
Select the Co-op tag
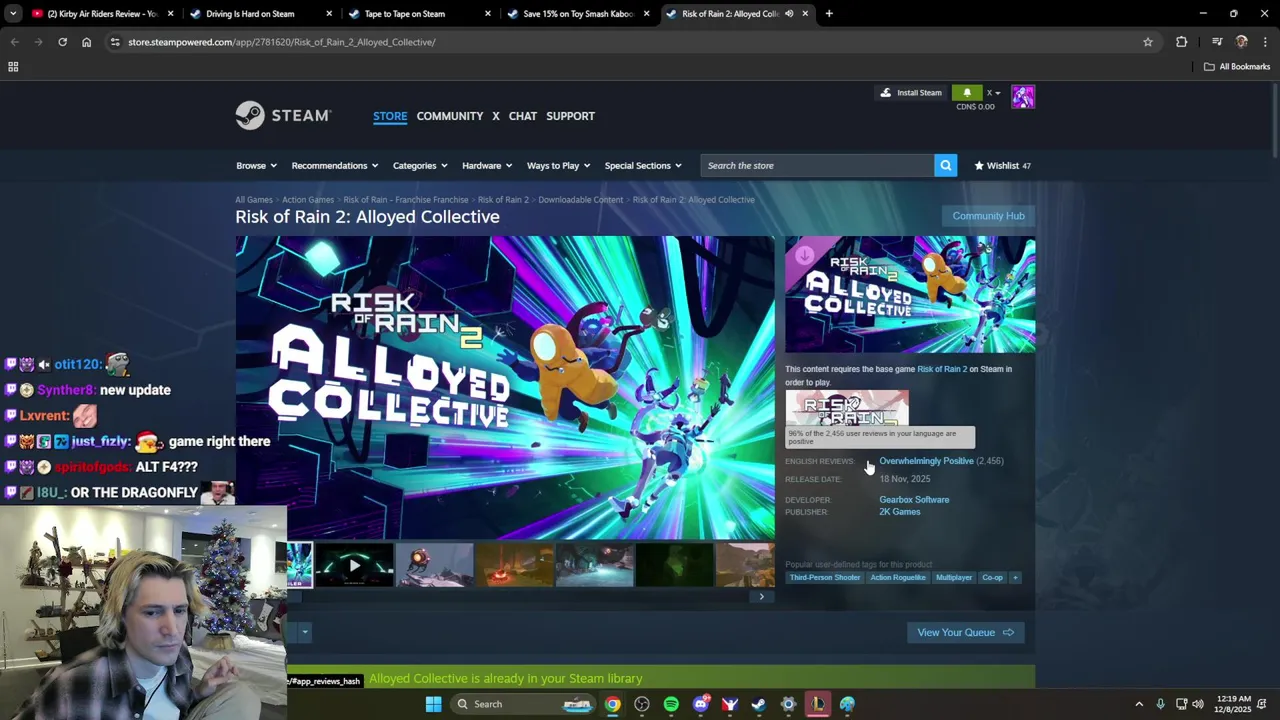click(x=992, y=577)
